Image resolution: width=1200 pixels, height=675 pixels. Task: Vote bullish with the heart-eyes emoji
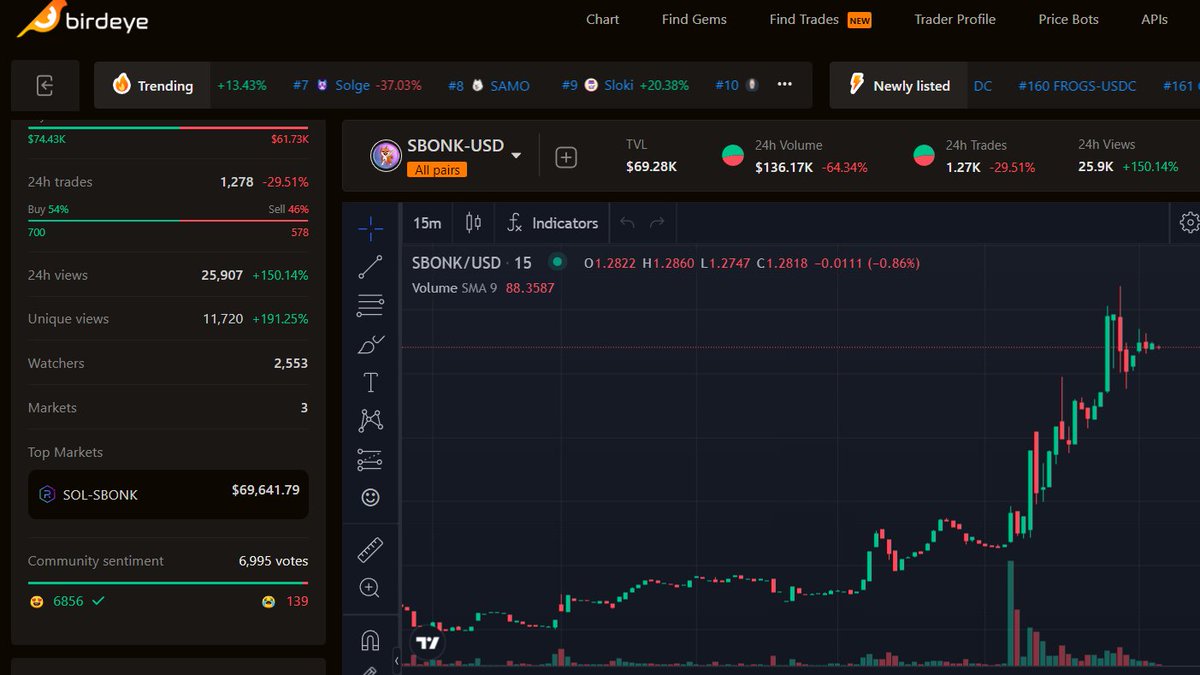(37, 601)
